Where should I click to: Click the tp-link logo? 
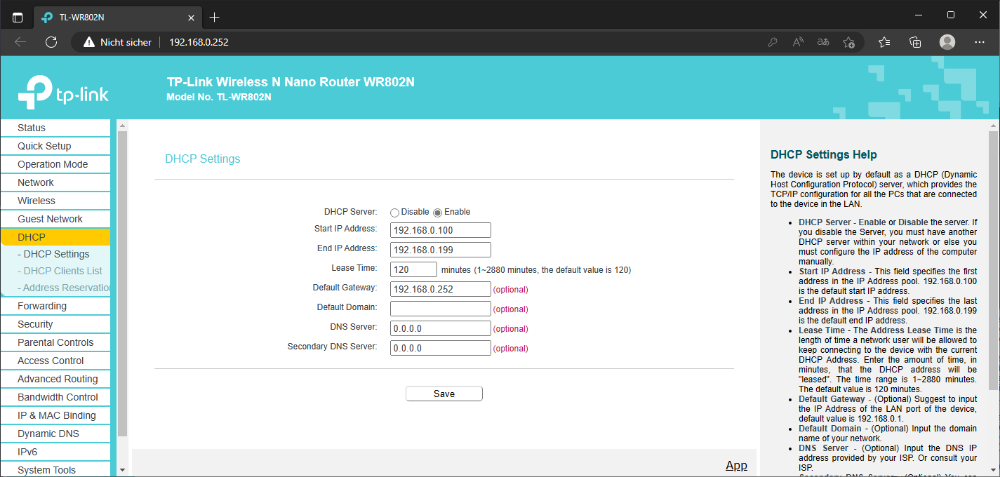coord(63,94)
